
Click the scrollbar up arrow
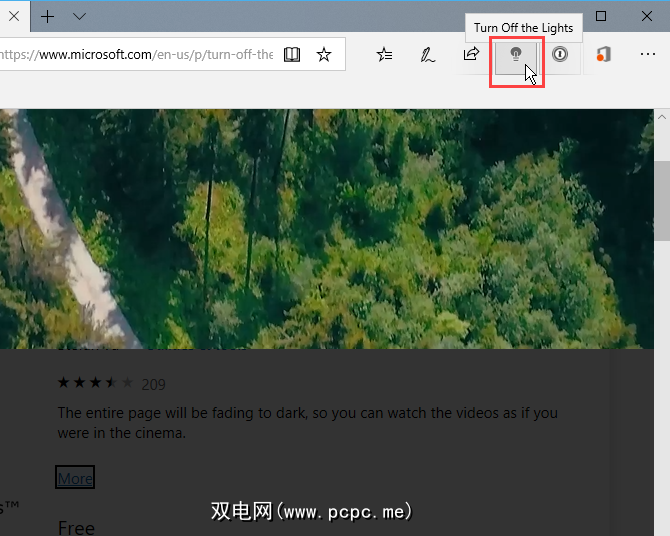662,117
